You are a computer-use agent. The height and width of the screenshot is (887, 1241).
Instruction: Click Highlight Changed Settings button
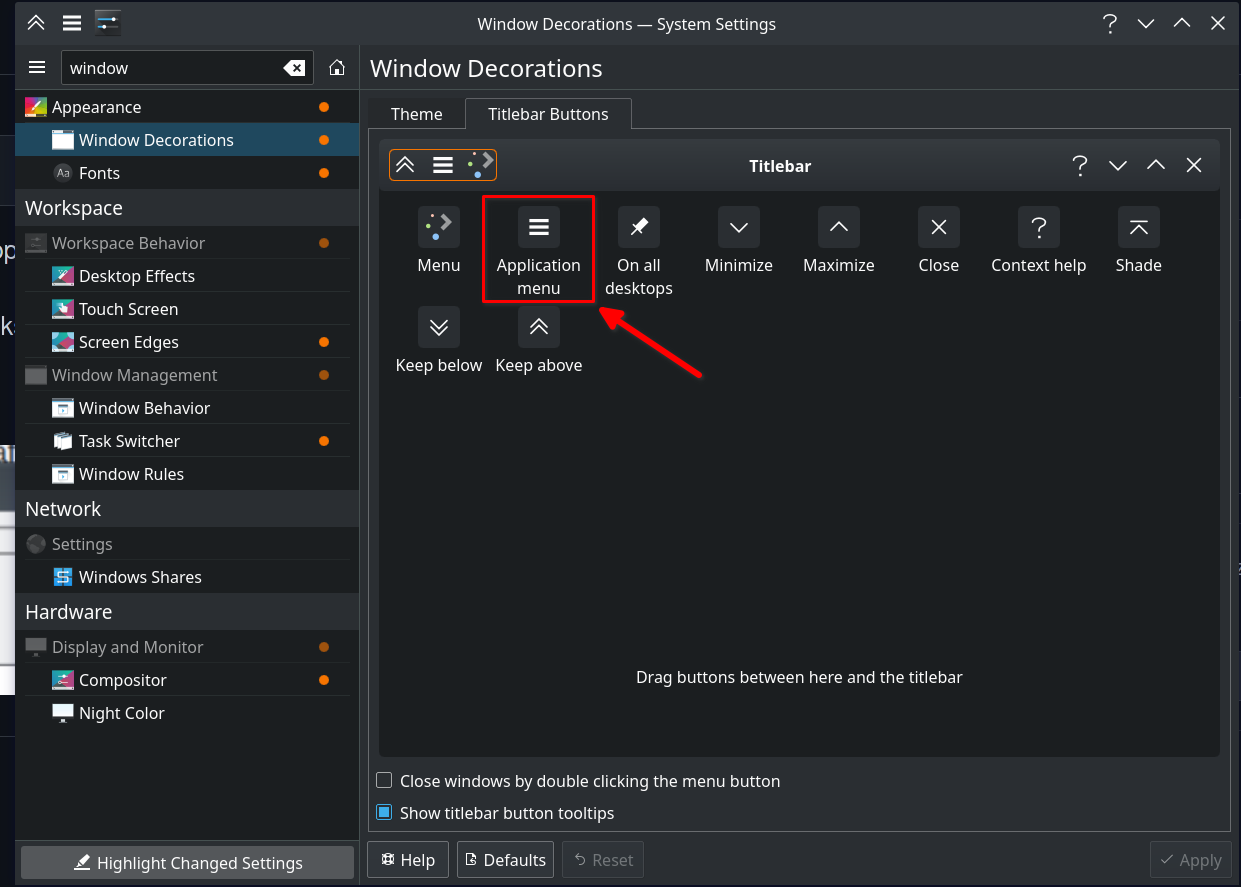click(187, 863)
